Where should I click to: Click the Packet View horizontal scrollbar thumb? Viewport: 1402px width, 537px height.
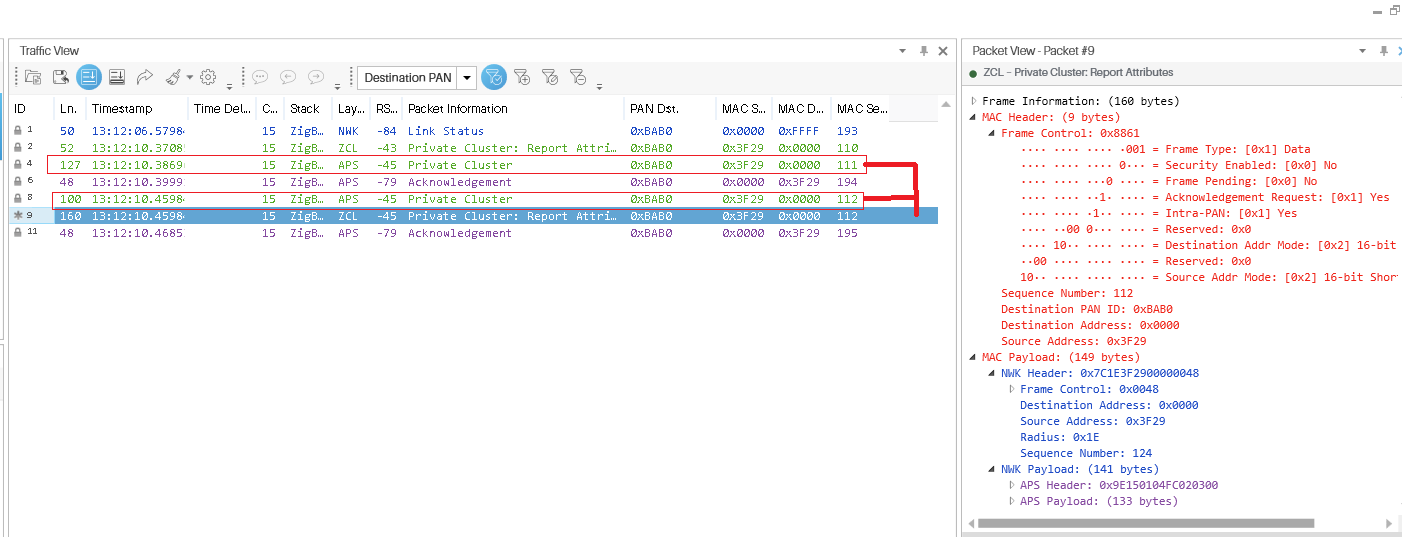click(1146, 523)
